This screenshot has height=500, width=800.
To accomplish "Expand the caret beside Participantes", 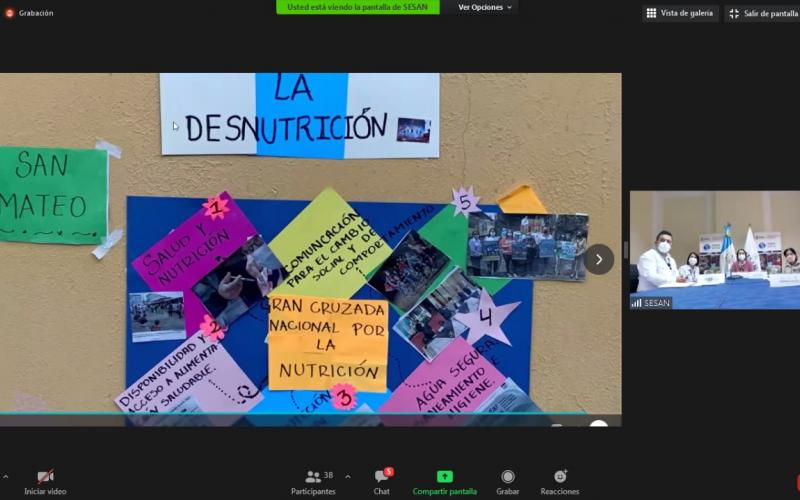I will (348, 477).
